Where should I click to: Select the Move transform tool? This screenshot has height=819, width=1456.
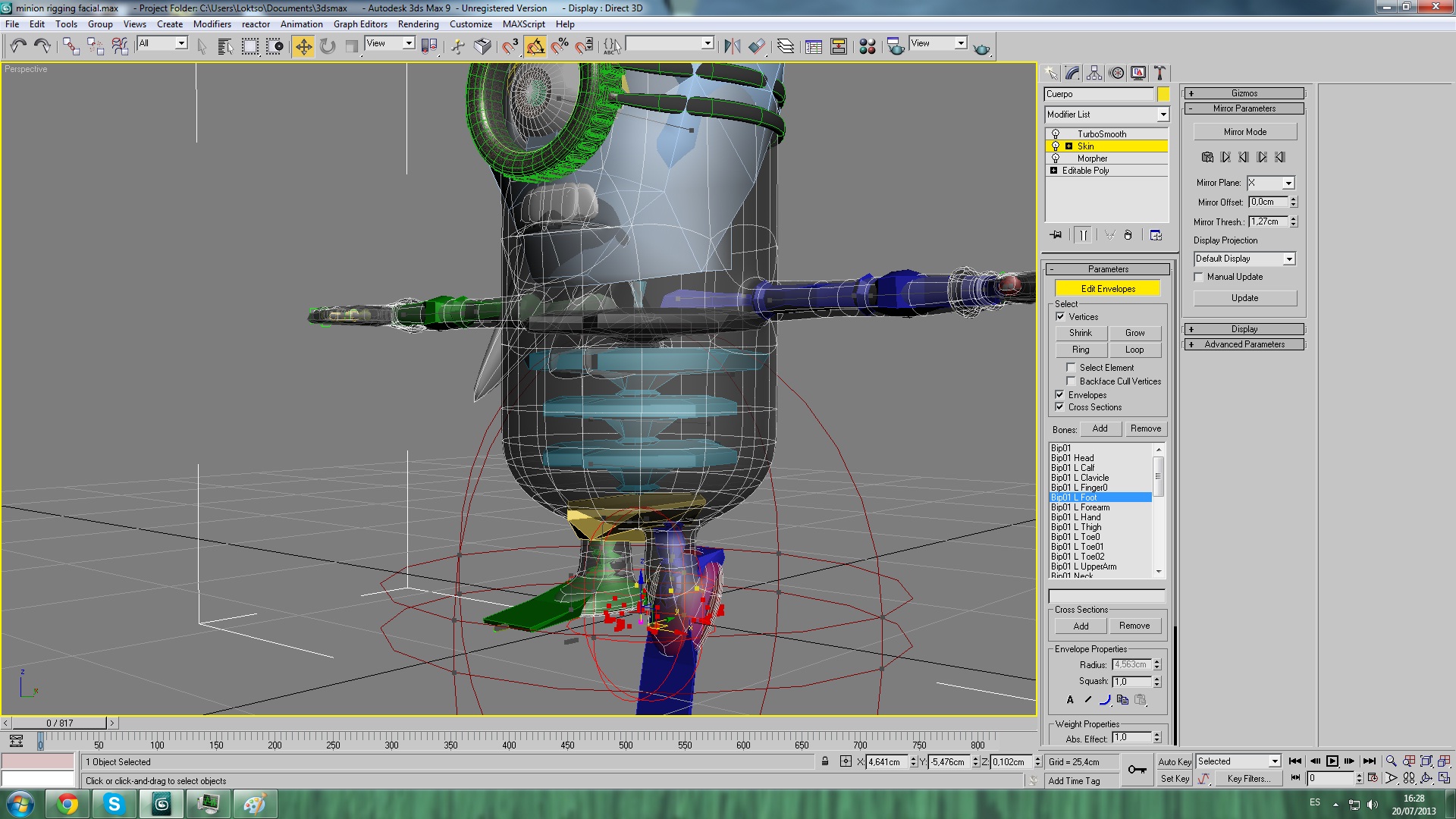[303, 47]
